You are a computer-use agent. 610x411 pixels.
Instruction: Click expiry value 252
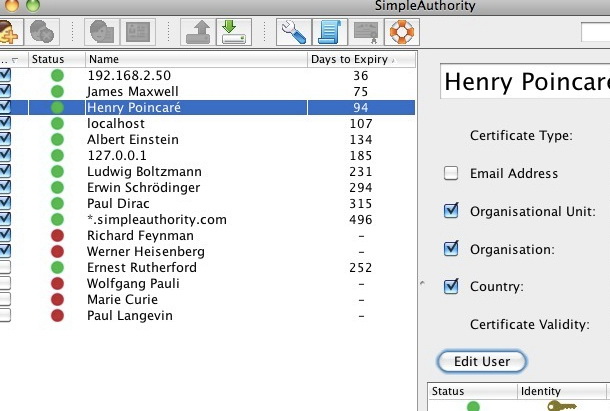(361, 267)
